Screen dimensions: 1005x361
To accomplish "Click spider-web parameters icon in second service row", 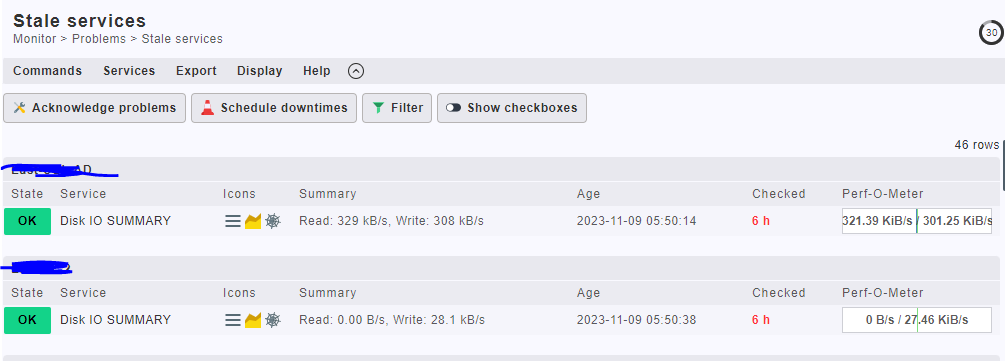I will 273,320.
